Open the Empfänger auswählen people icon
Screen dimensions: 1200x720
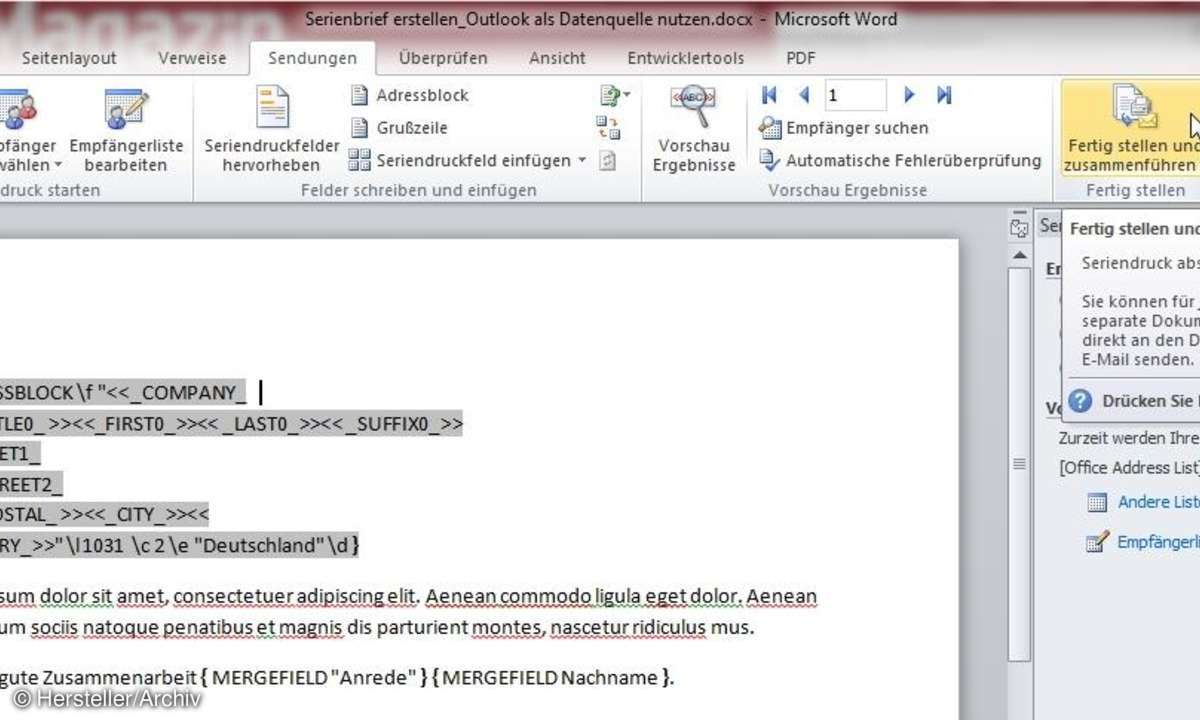(18, 109)
